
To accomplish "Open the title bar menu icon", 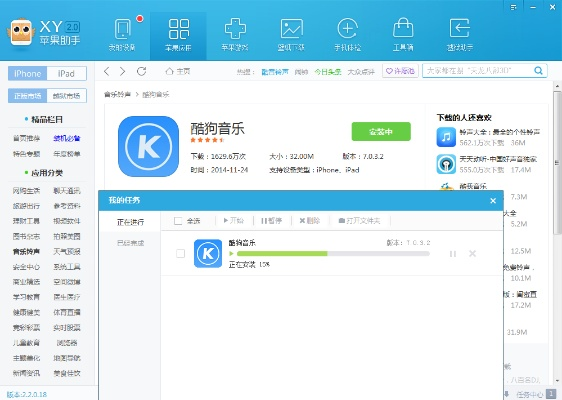I will click(514, 7).
